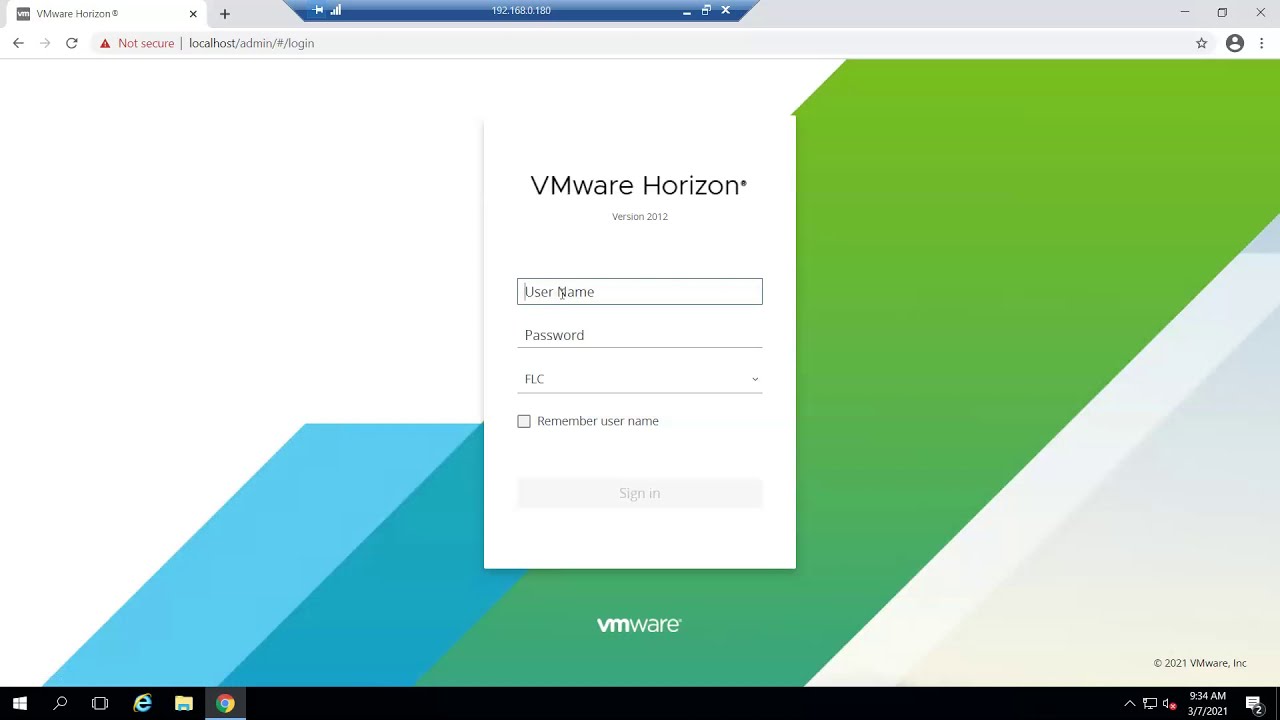Click the 192.168.0.180 connection bar title
This screenshot has width=1280, height=720.
(521, 11)
